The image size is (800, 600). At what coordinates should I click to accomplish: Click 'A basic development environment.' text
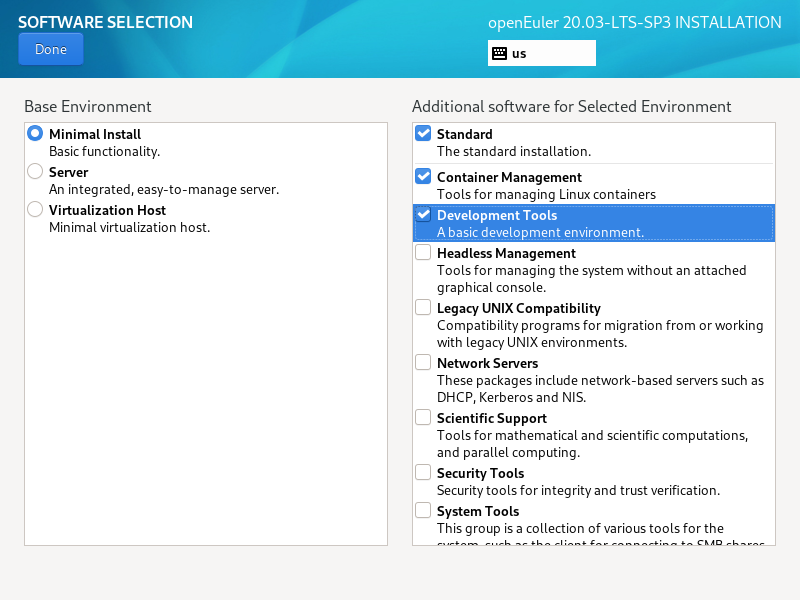(540, 233)
